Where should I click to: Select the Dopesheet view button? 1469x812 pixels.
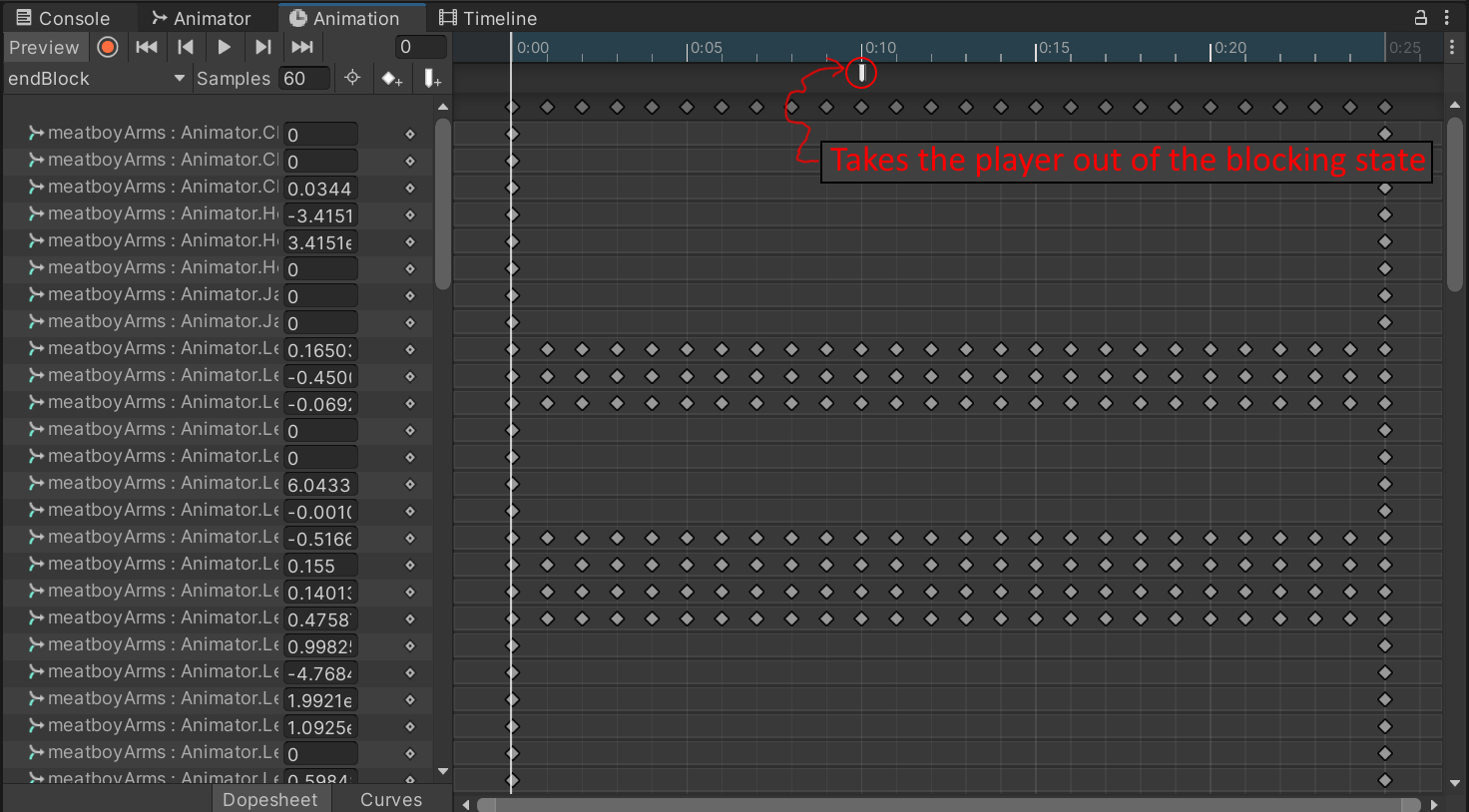coord(269,799)
